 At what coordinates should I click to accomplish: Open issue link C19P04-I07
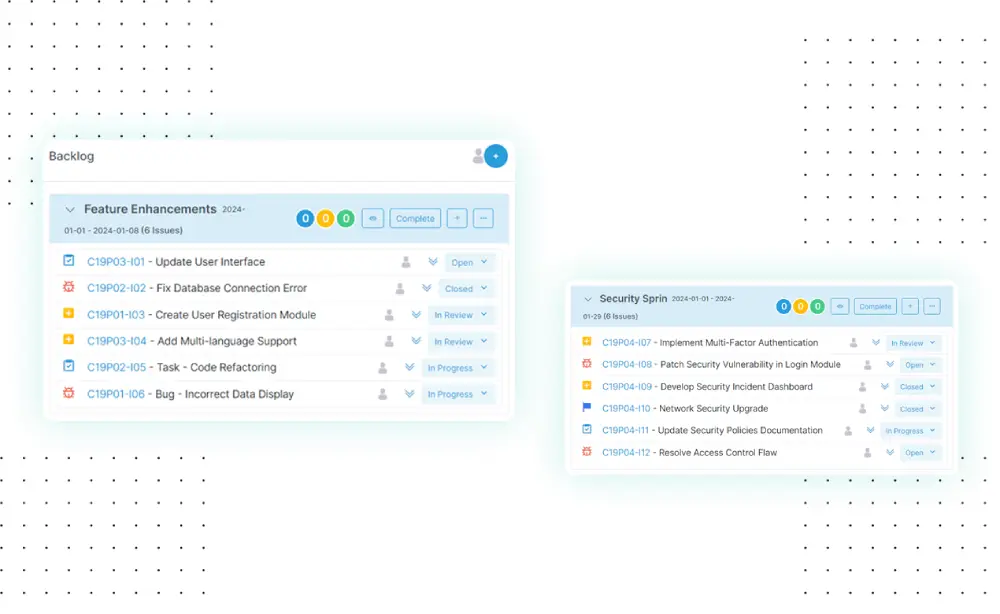[626, 343]
